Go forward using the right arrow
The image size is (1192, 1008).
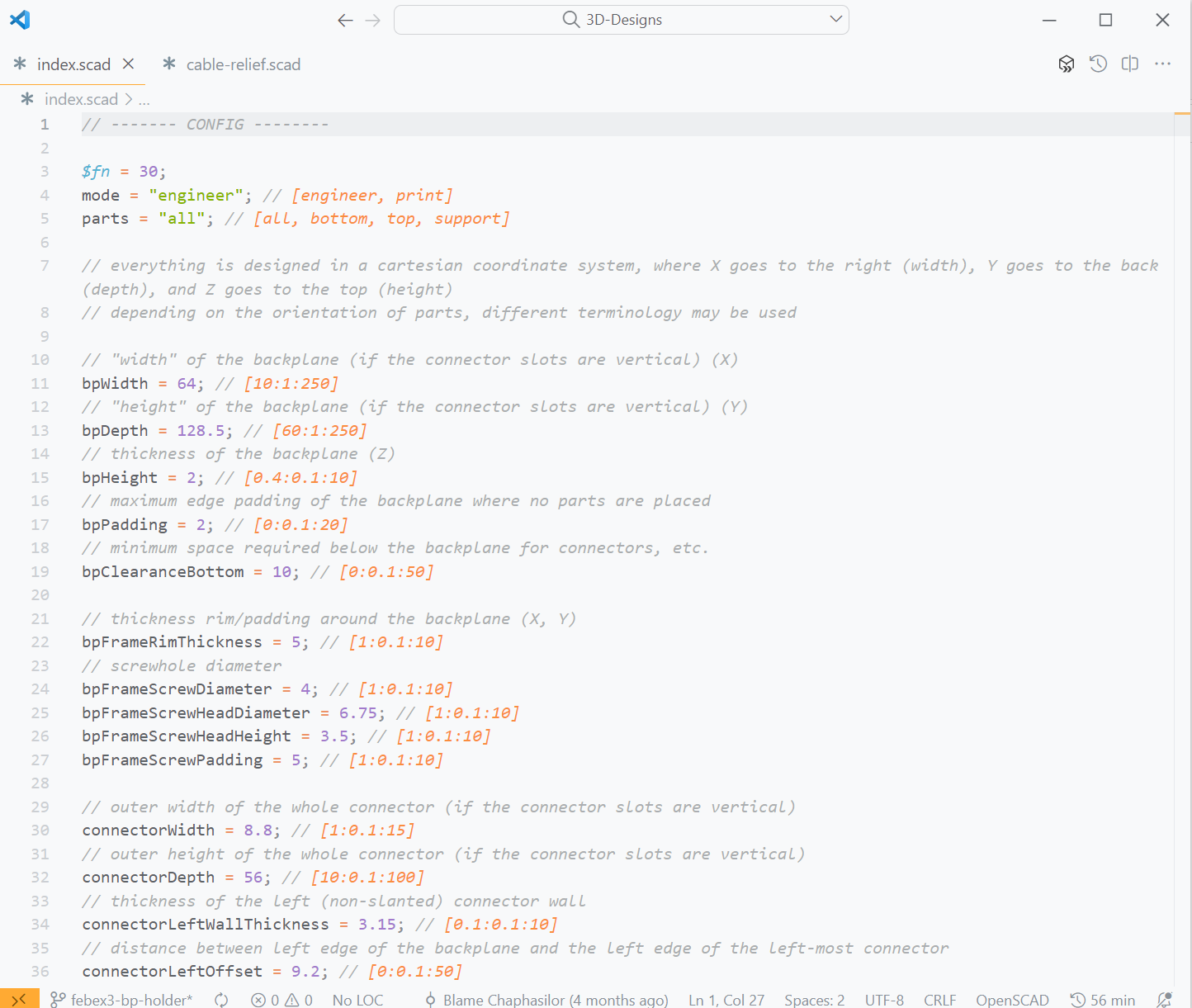click(373, 21)
